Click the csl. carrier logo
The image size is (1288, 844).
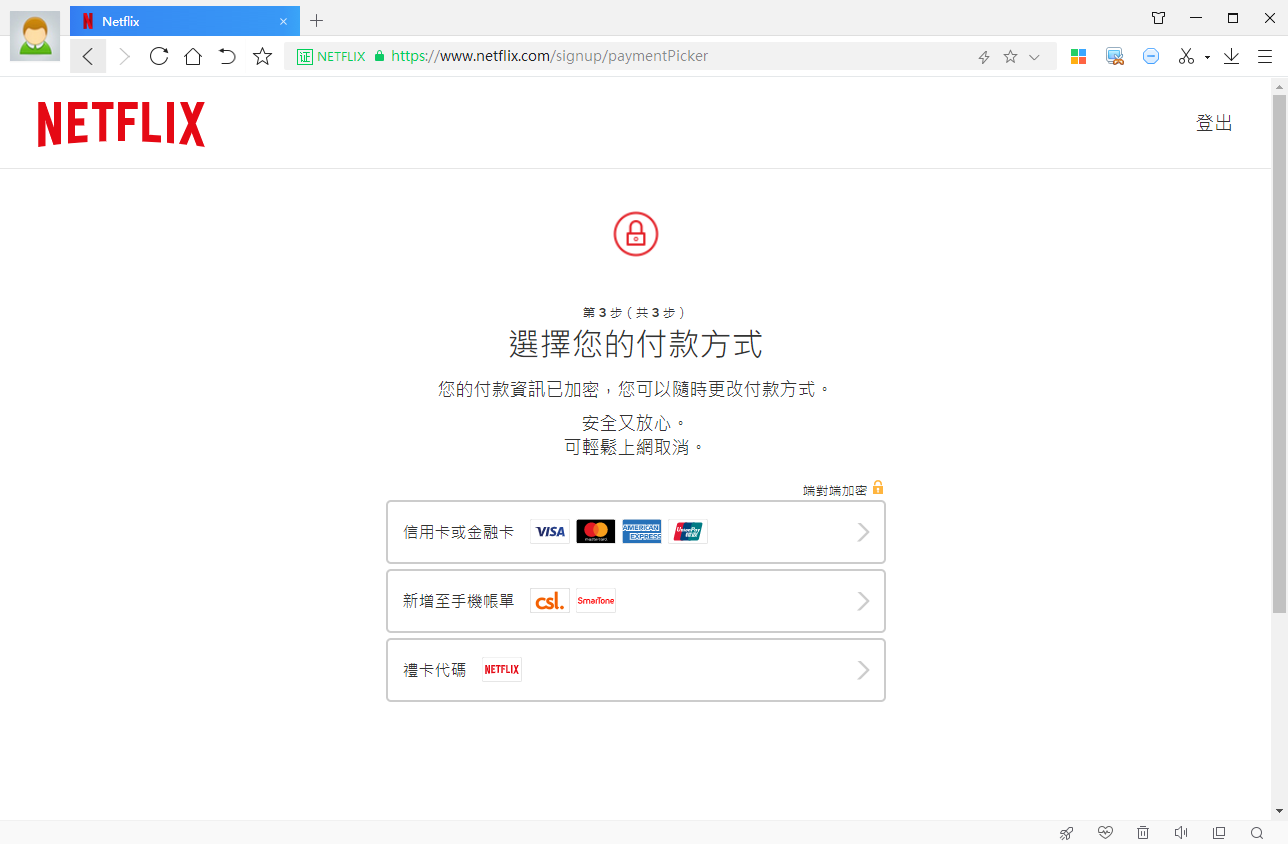coord(550,601)
